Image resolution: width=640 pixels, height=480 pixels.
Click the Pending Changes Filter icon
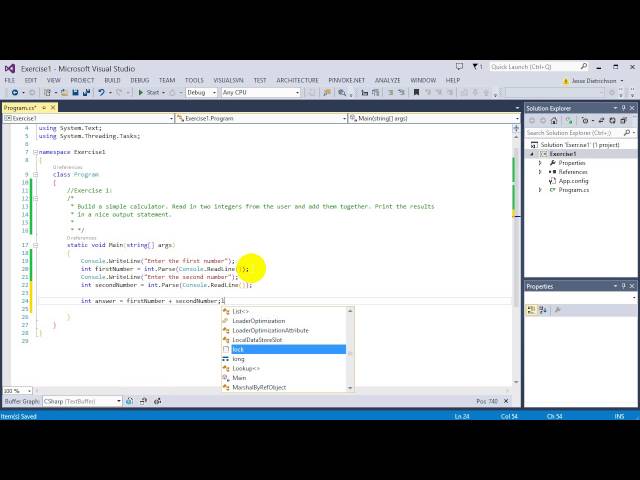[585, 120]
